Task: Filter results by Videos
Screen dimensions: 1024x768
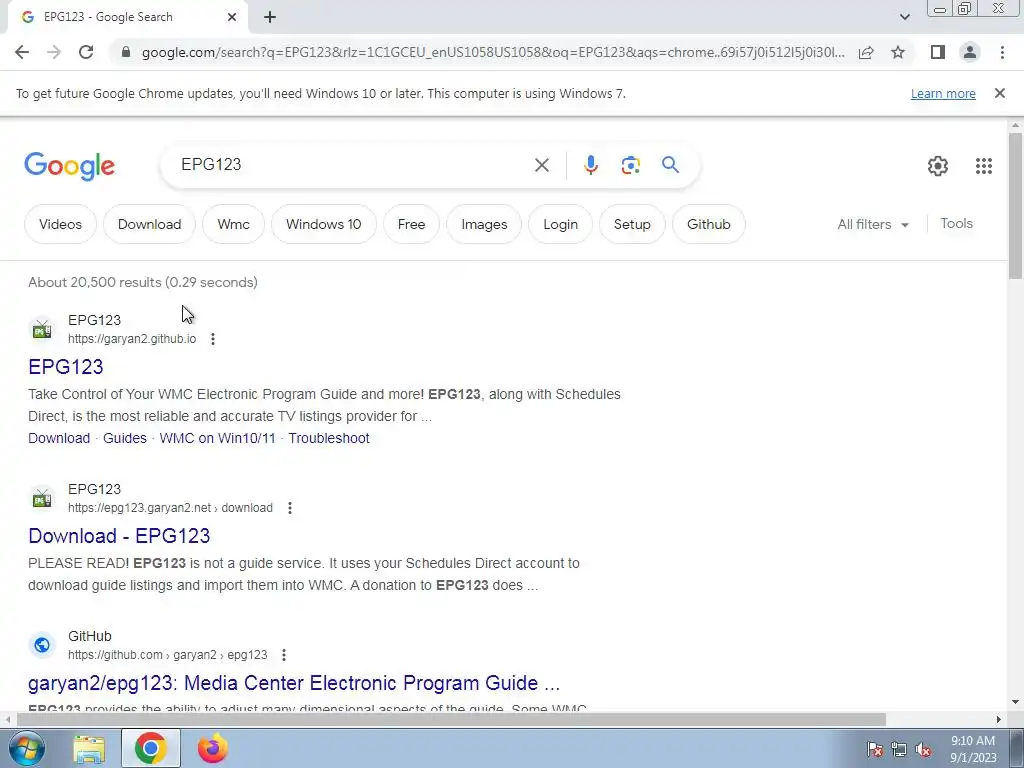Action: click(60, 224)
